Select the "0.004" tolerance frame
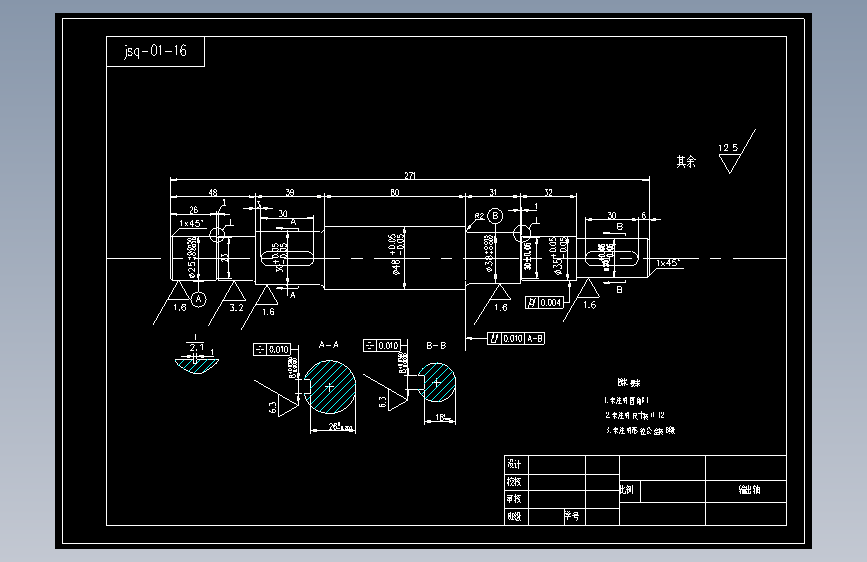This screenshot has width=867, height=562. (x=544, y=303)
